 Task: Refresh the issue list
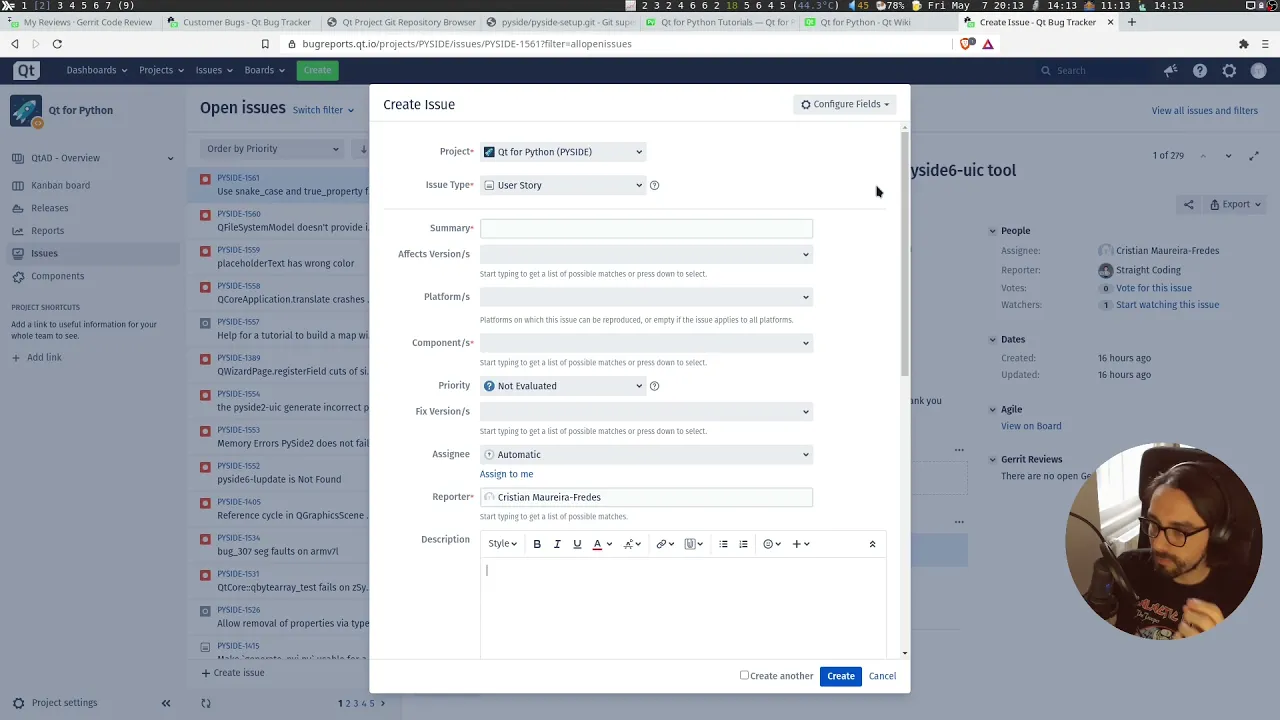(x=206, y=703)
